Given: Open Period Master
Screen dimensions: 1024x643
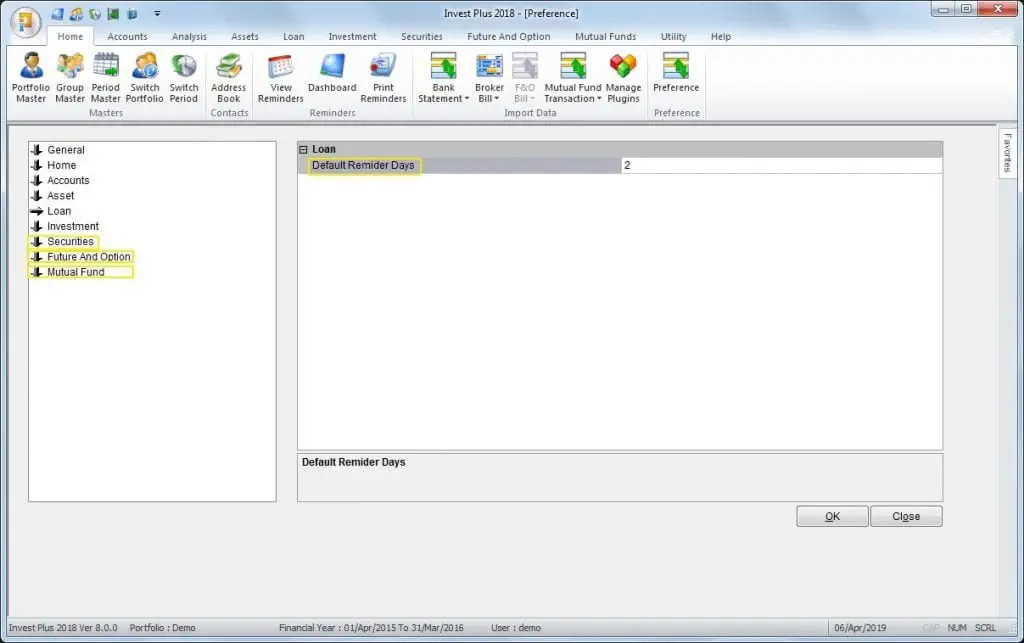Looking at the screenshot, I should [105, 78].
